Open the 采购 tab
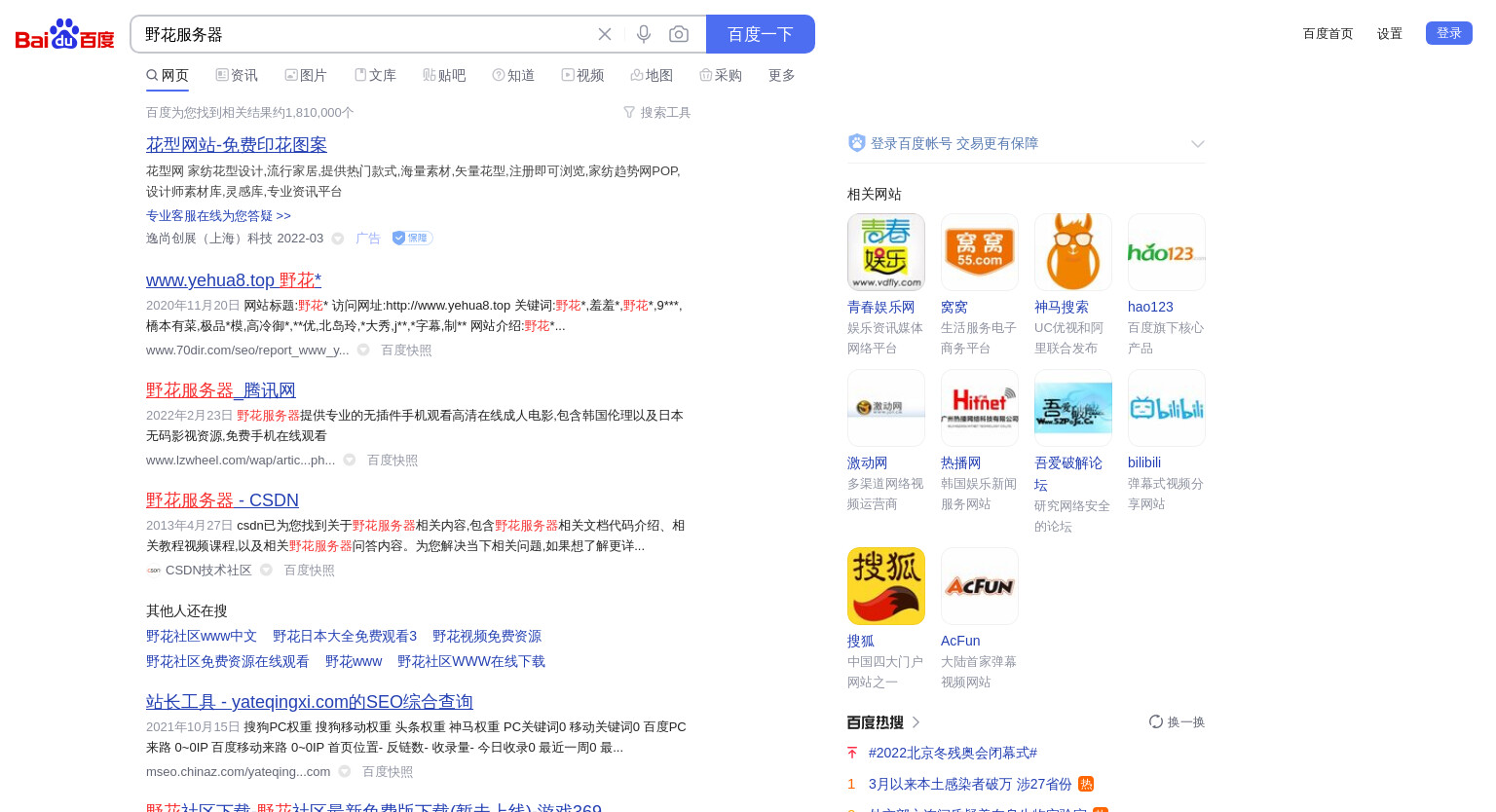Viewport: 1496px width, 812px height. click(x=721, y=75)
